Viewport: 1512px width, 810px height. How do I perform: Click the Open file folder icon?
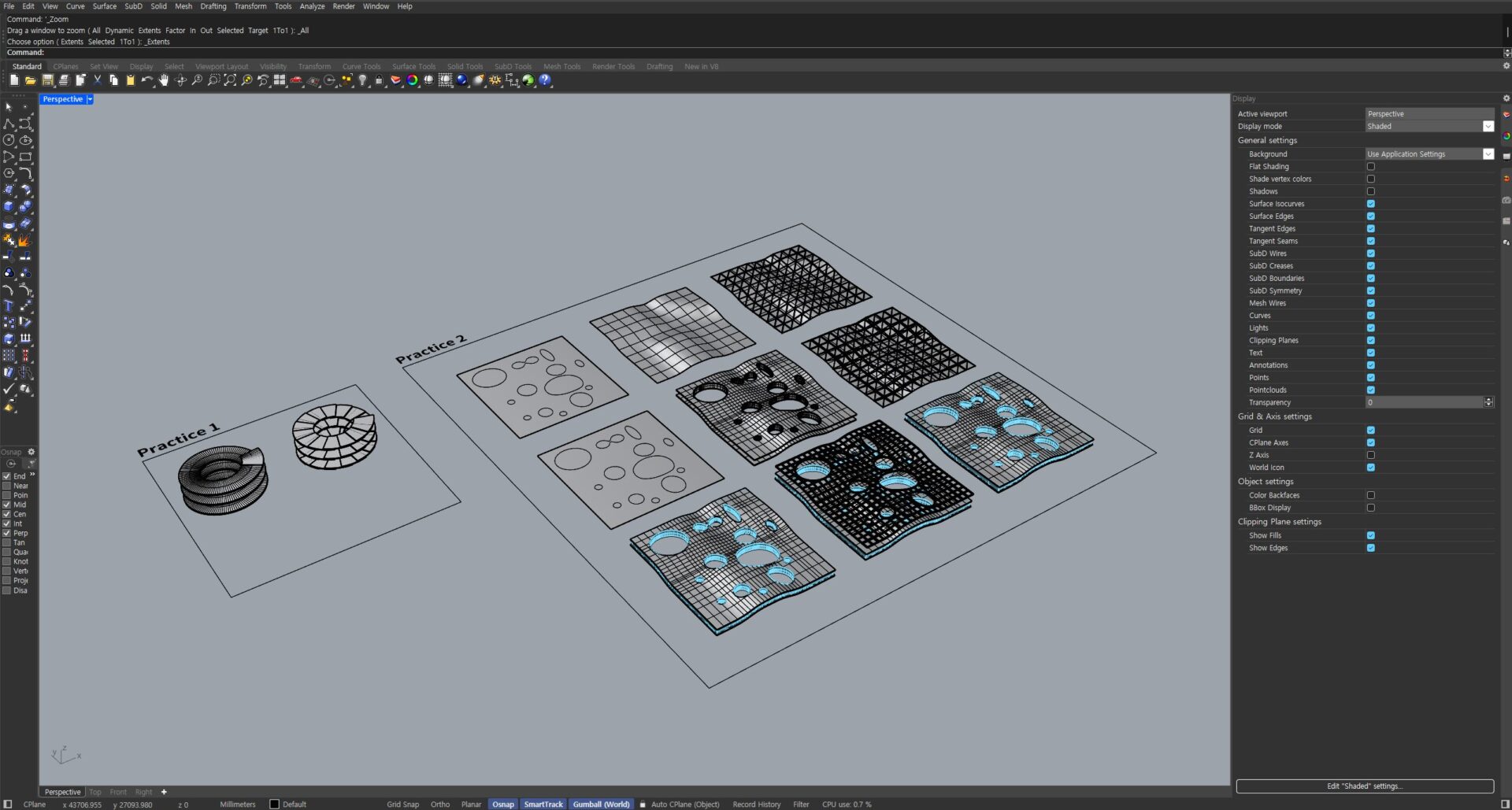(31, 80)
